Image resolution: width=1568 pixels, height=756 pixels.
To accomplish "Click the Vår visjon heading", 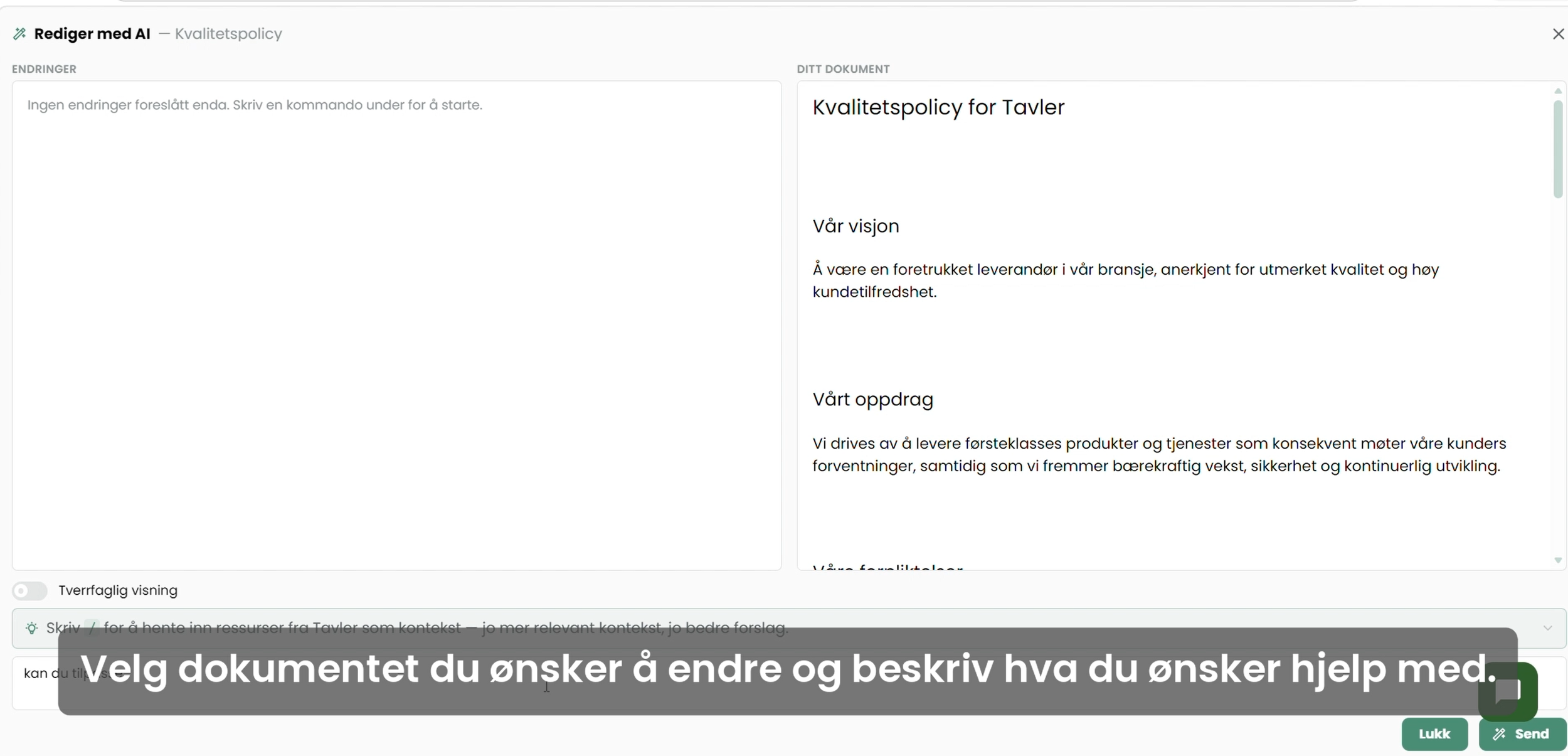I will click(x=856, y=226).
